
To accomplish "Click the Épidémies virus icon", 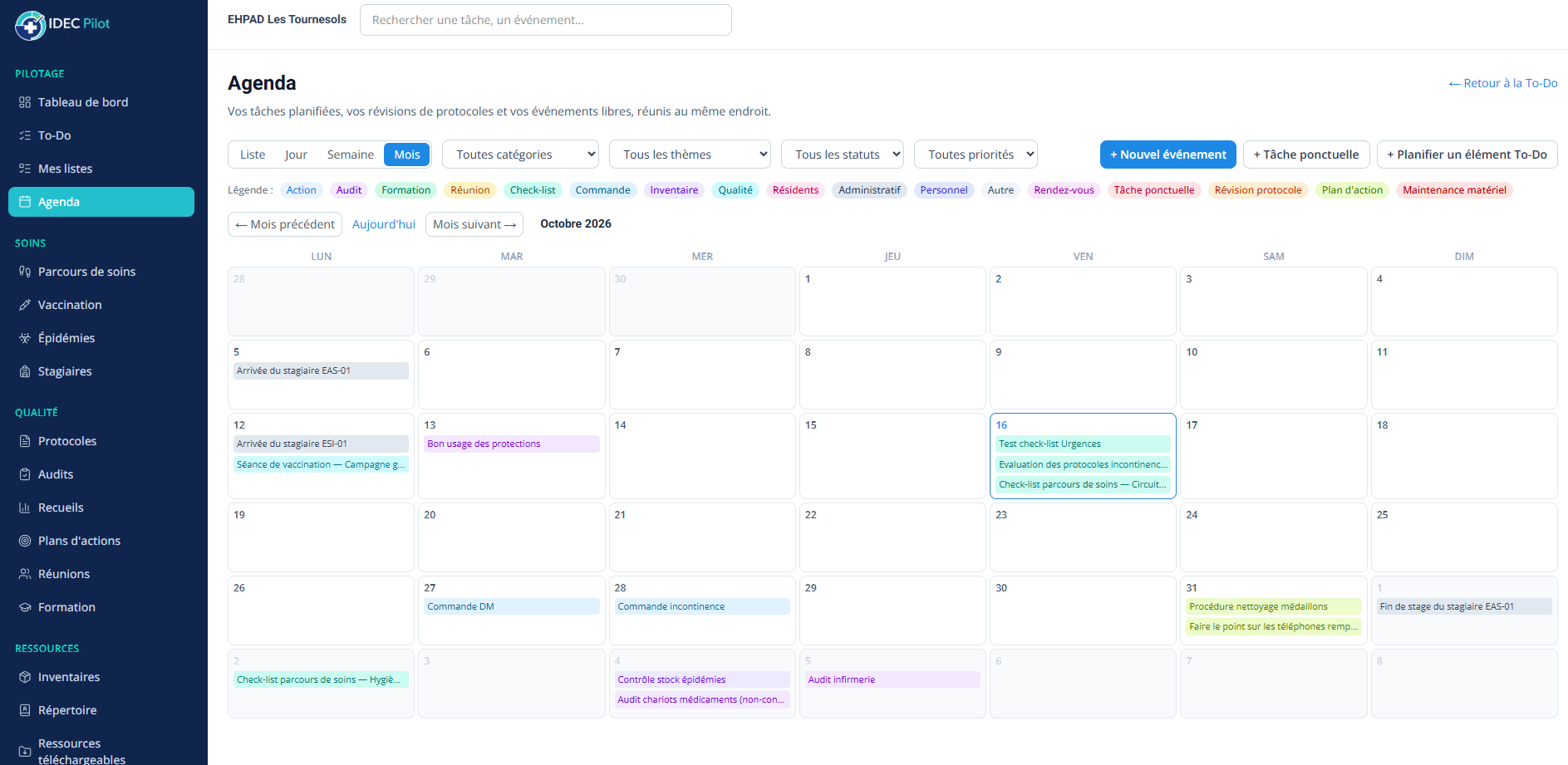I will tap(25, 338).
